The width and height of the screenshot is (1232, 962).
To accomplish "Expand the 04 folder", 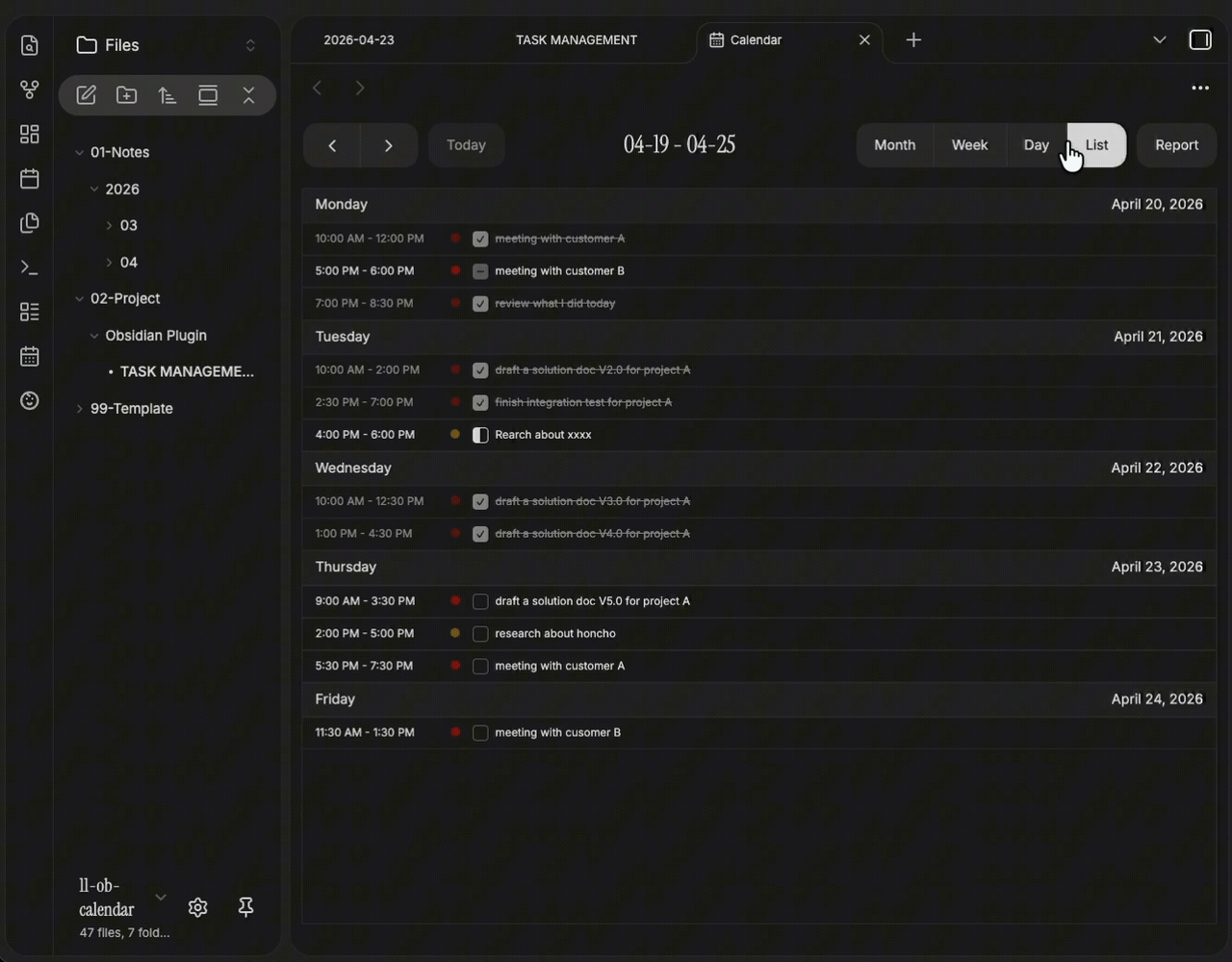I will 109,262.
